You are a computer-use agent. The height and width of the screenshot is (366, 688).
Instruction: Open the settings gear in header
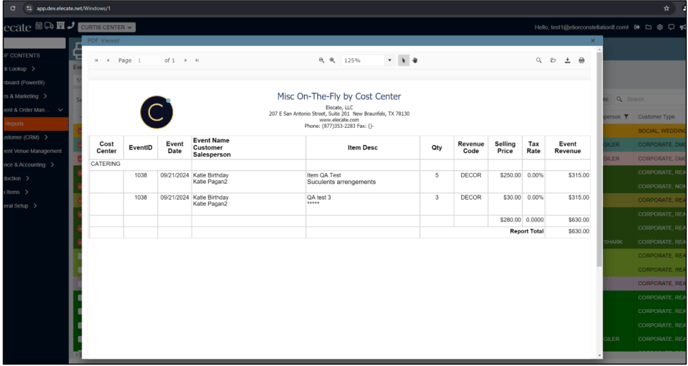[660, 27]
